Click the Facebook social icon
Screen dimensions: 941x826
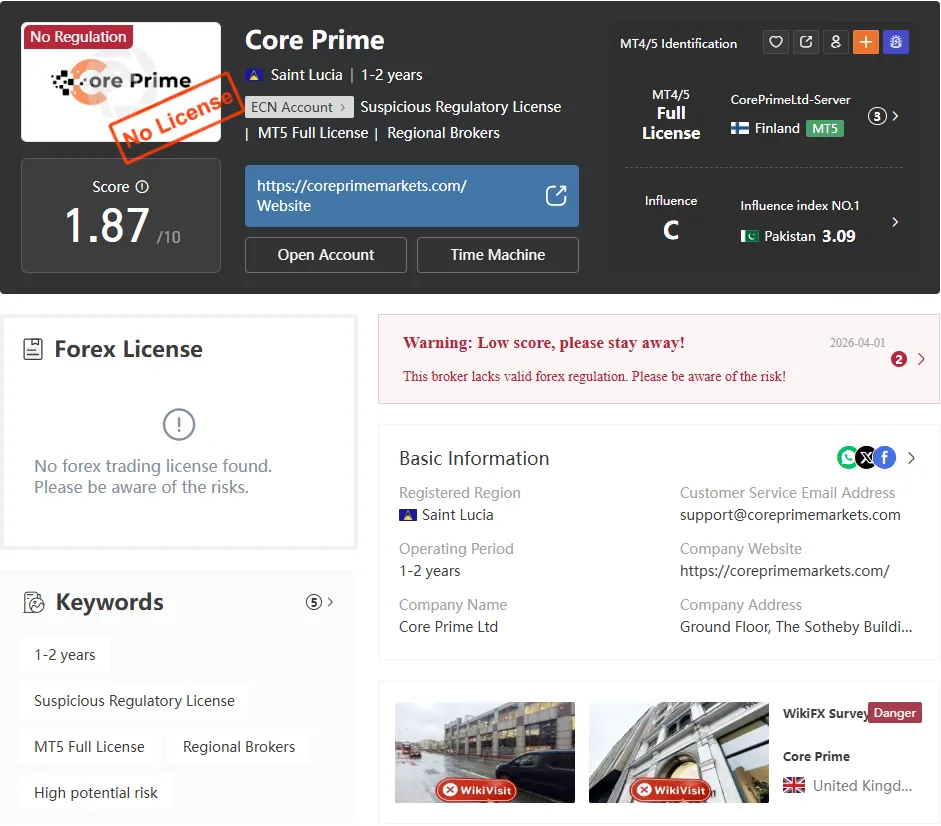(885, 457)
